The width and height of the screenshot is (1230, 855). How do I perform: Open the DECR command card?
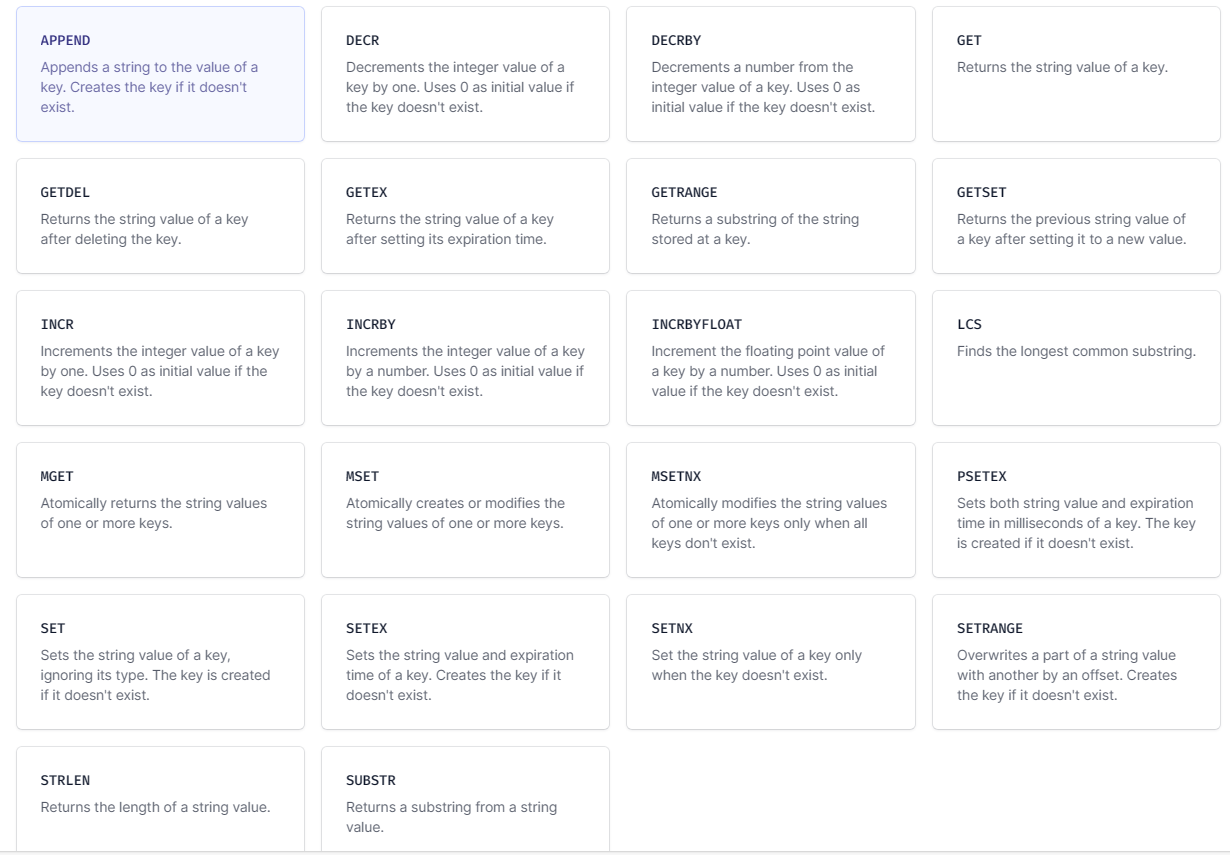[465, 74]
